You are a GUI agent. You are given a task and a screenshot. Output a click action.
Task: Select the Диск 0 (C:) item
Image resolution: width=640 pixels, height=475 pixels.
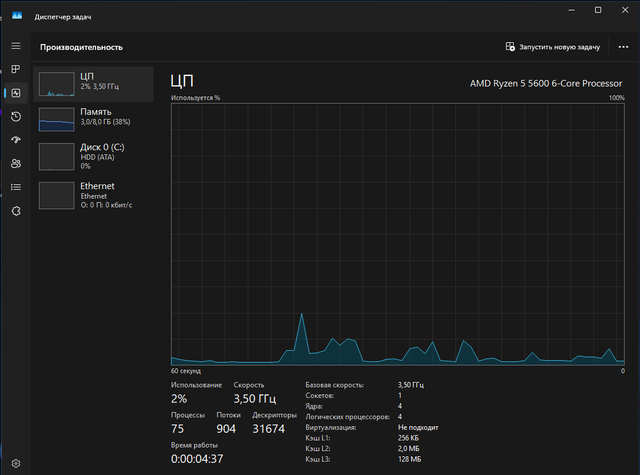coord(93,156)
